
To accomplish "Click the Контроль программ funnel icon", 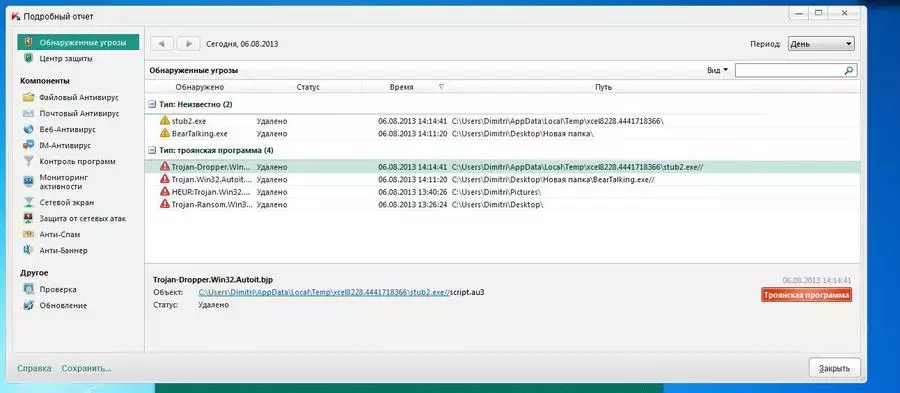I will tap(29, 162).
